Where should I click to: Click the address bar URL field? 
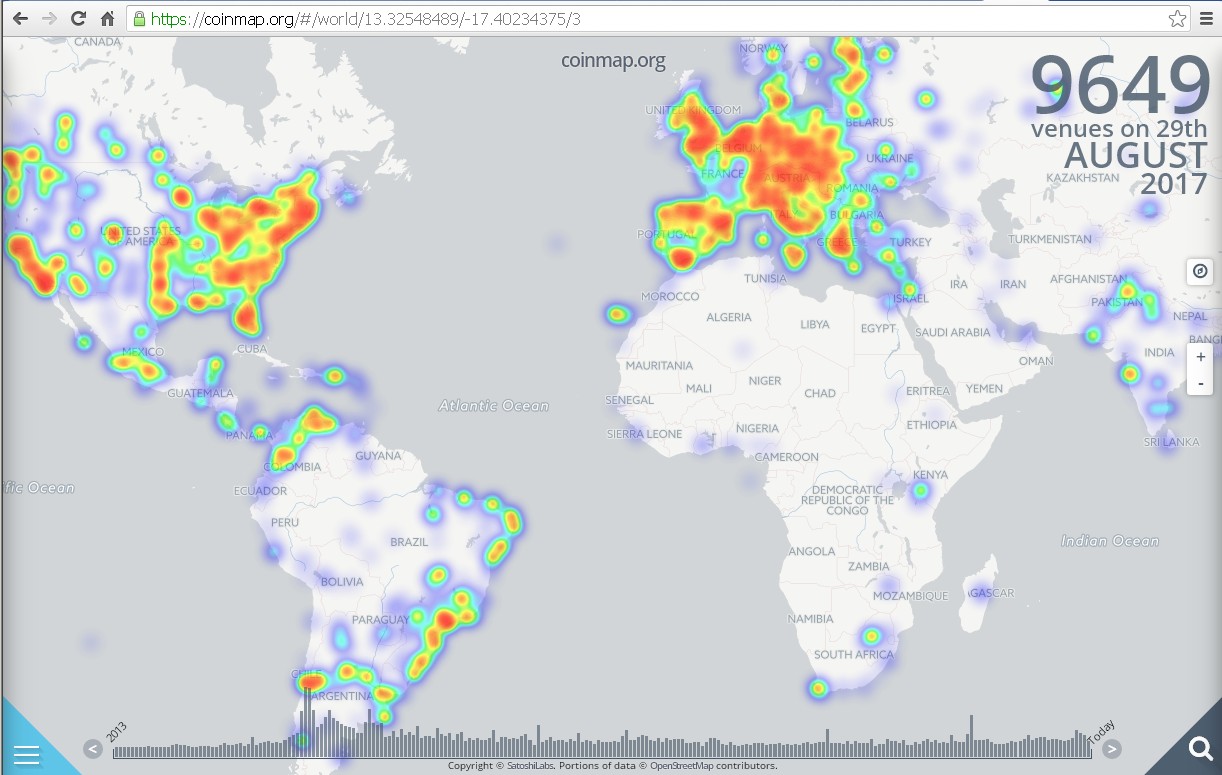click(650, 19)
